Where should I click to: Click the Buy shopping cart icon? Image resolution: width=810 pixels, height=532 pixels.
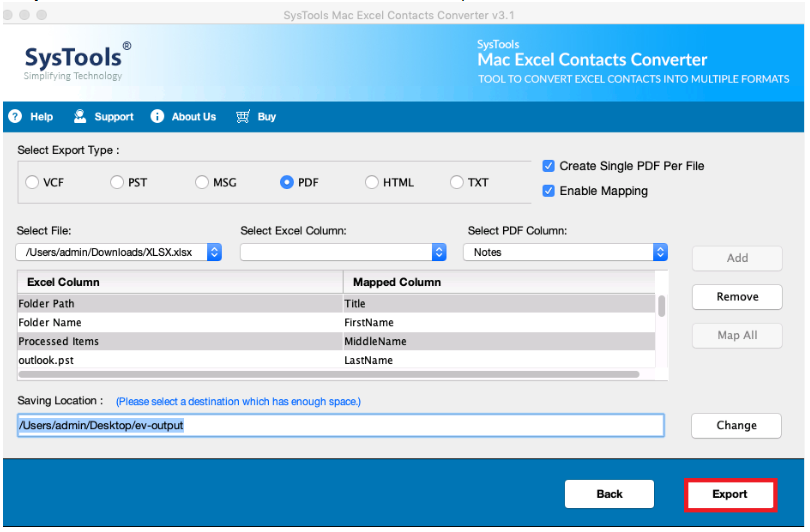point(243,117)
